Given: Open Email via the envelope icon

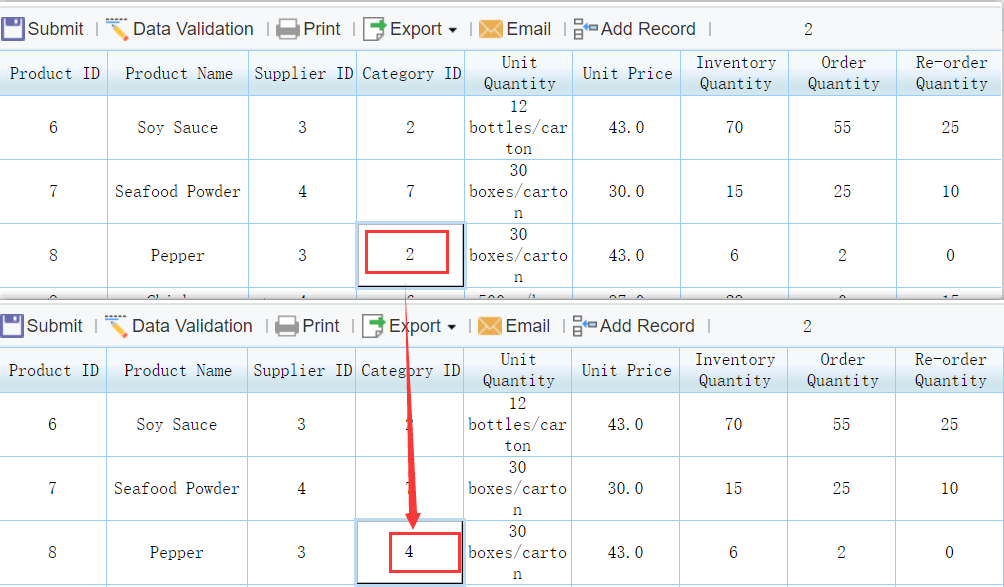Looking at the screenshot, I should coord(492,28).
